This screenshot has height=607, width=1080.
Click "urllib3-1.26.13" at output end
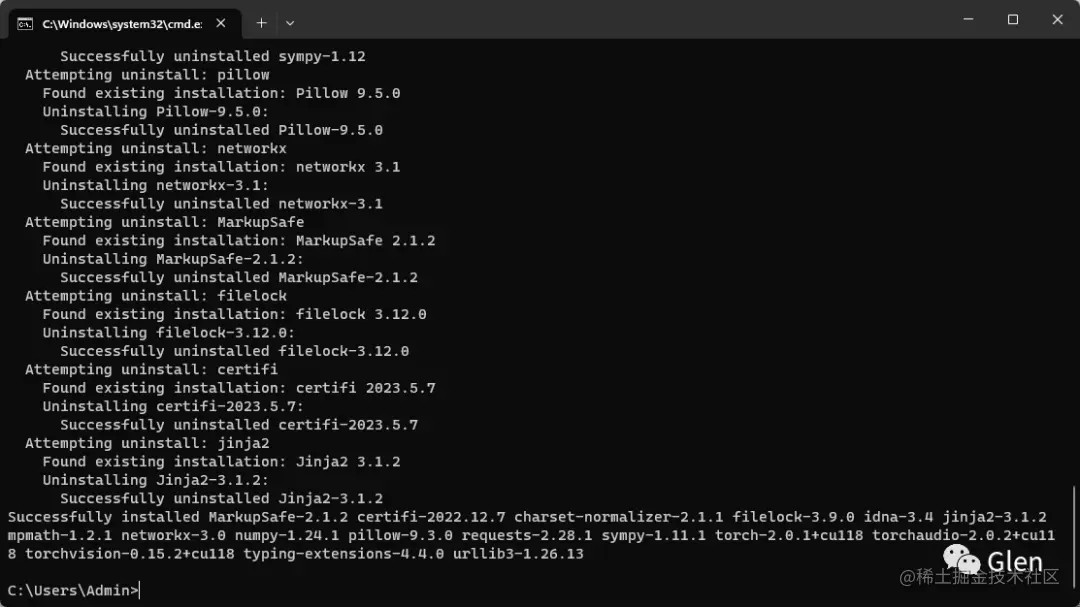click(518, 554)
